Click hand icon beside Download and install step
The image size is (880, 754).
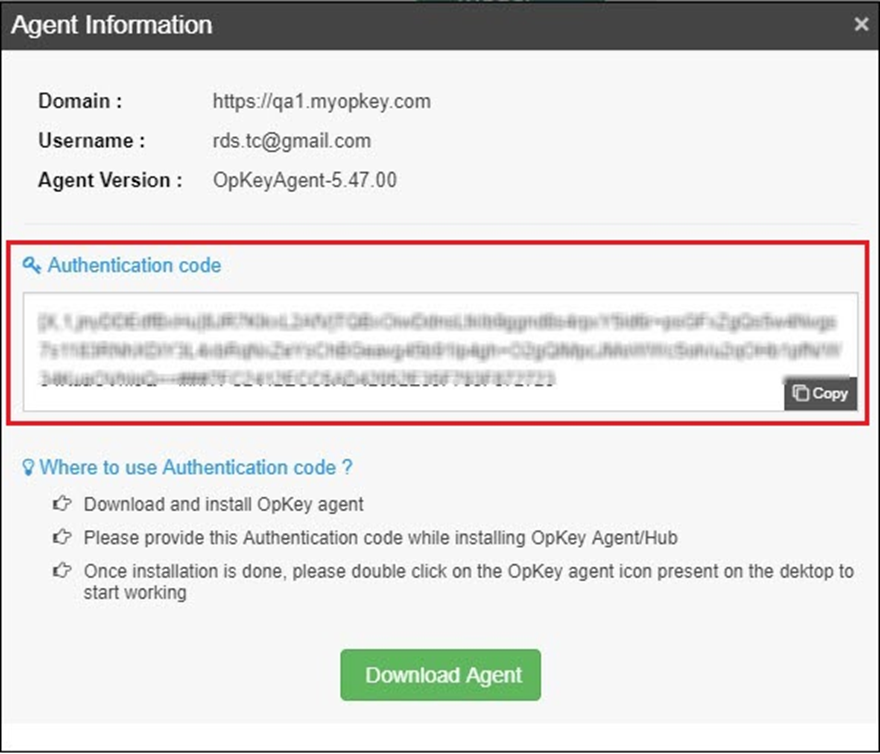click(x=62, y=505)
